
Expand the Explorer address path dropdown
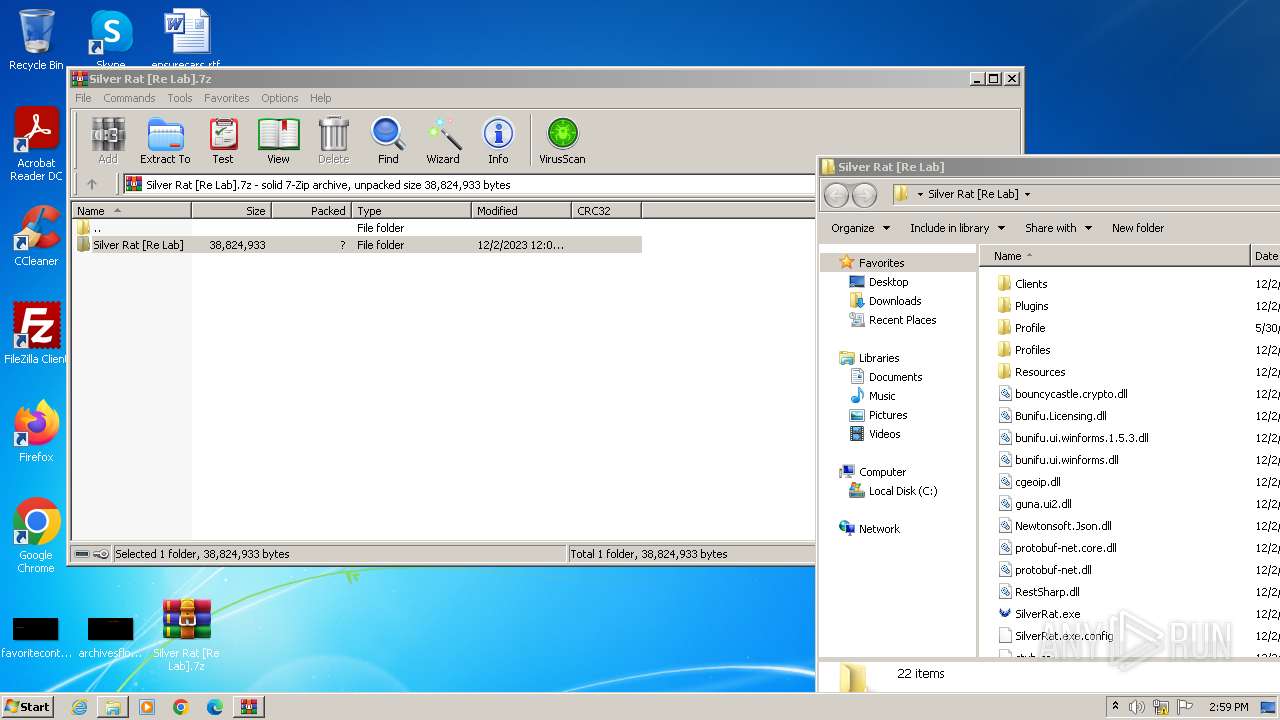(1027, 194)
